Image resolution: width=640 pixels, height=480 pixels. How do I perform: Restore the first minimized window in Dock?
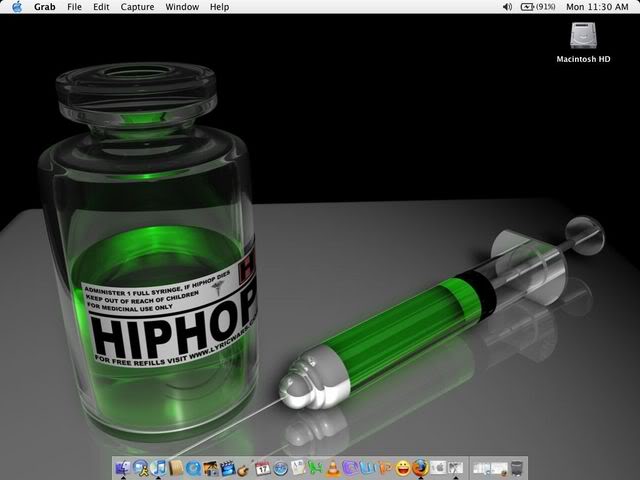click(x=482, y=469)
